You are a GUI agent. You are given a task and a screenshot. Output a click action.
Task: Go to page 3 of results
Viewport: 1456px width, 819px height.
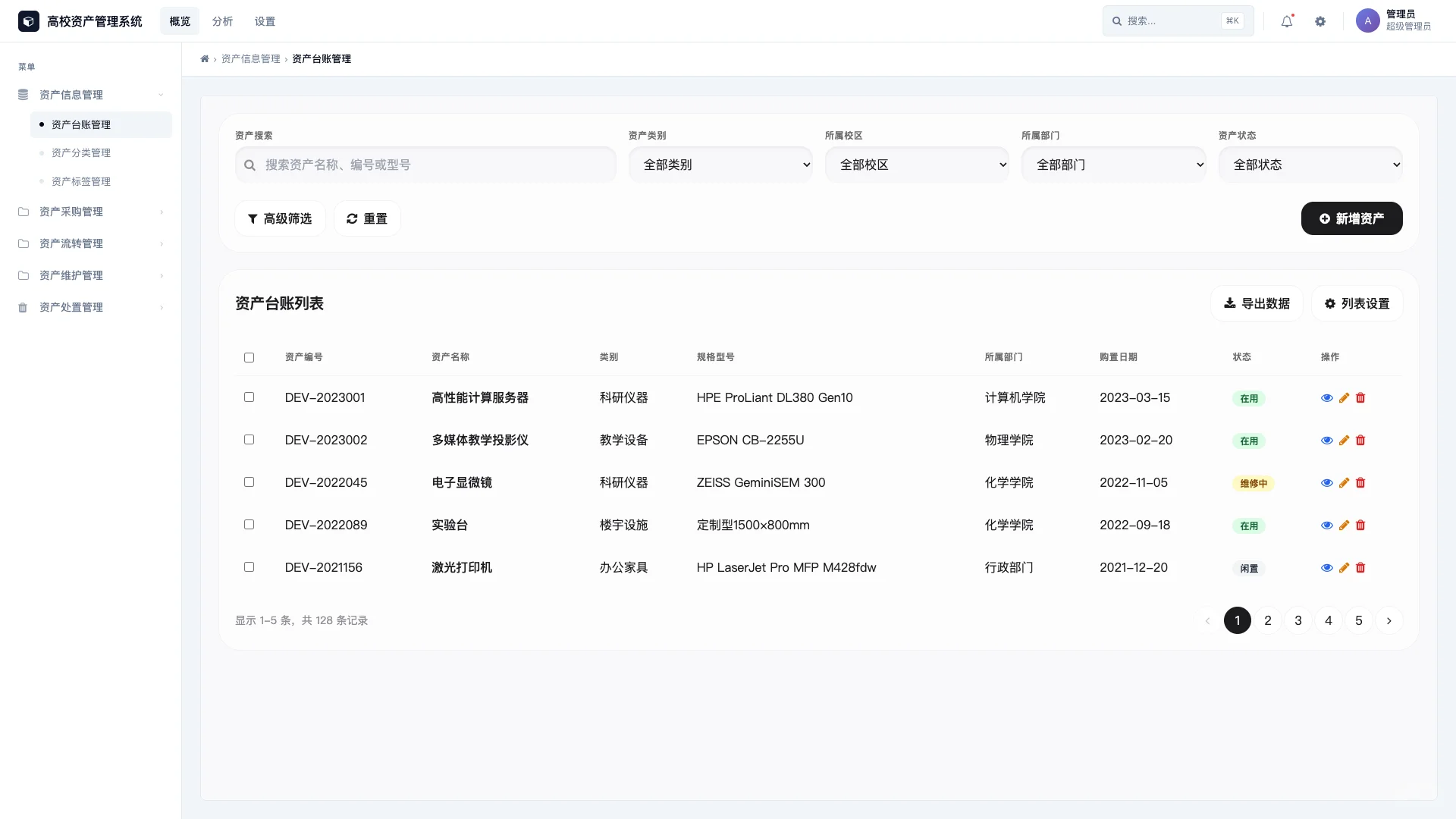(x=1298, y=620)
